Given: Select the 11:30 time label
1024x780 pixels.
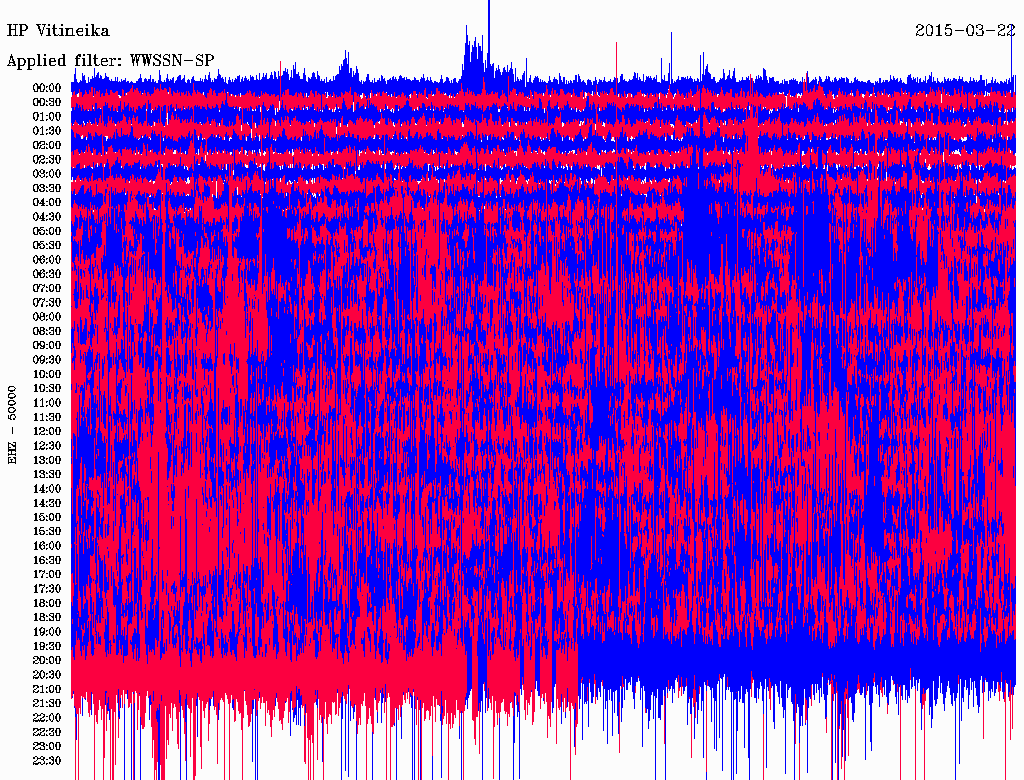Looking at the screenshot, I should (x=47, y=417).
